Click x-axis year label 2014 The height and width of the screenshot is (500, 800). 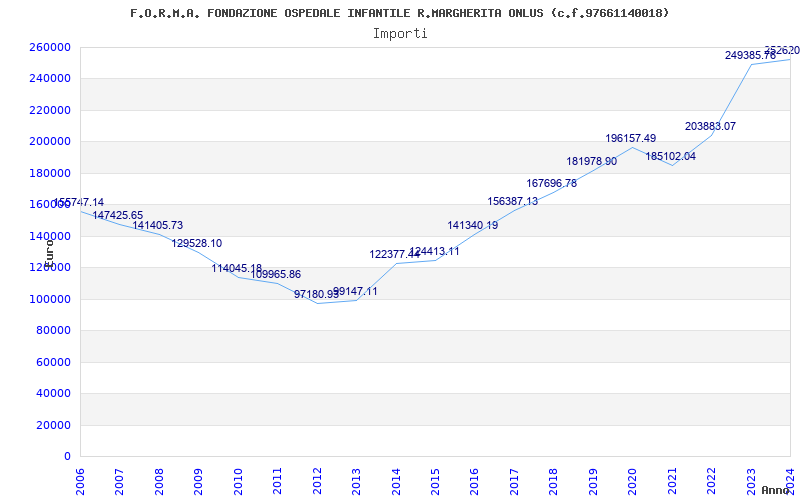pyautogui.click(x=396, y=481)
